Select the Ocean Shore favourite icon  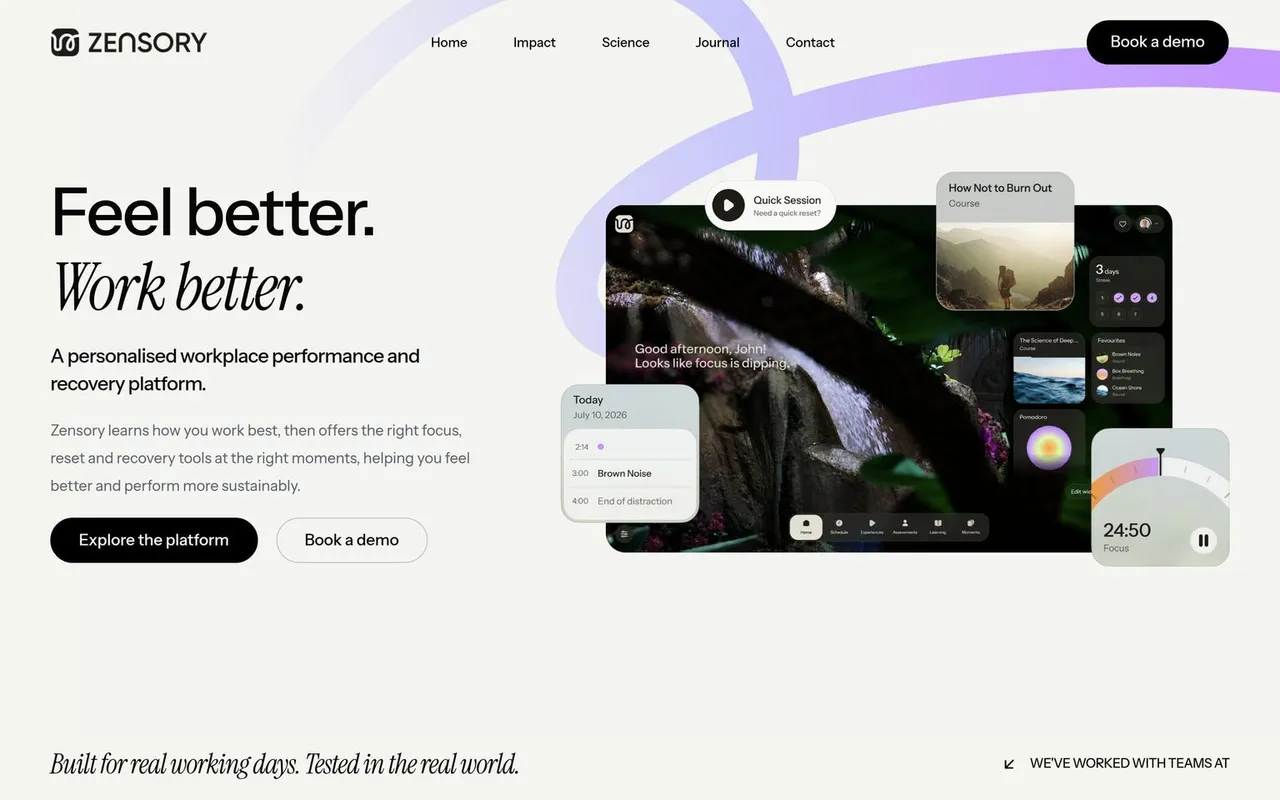[1102, 390]
